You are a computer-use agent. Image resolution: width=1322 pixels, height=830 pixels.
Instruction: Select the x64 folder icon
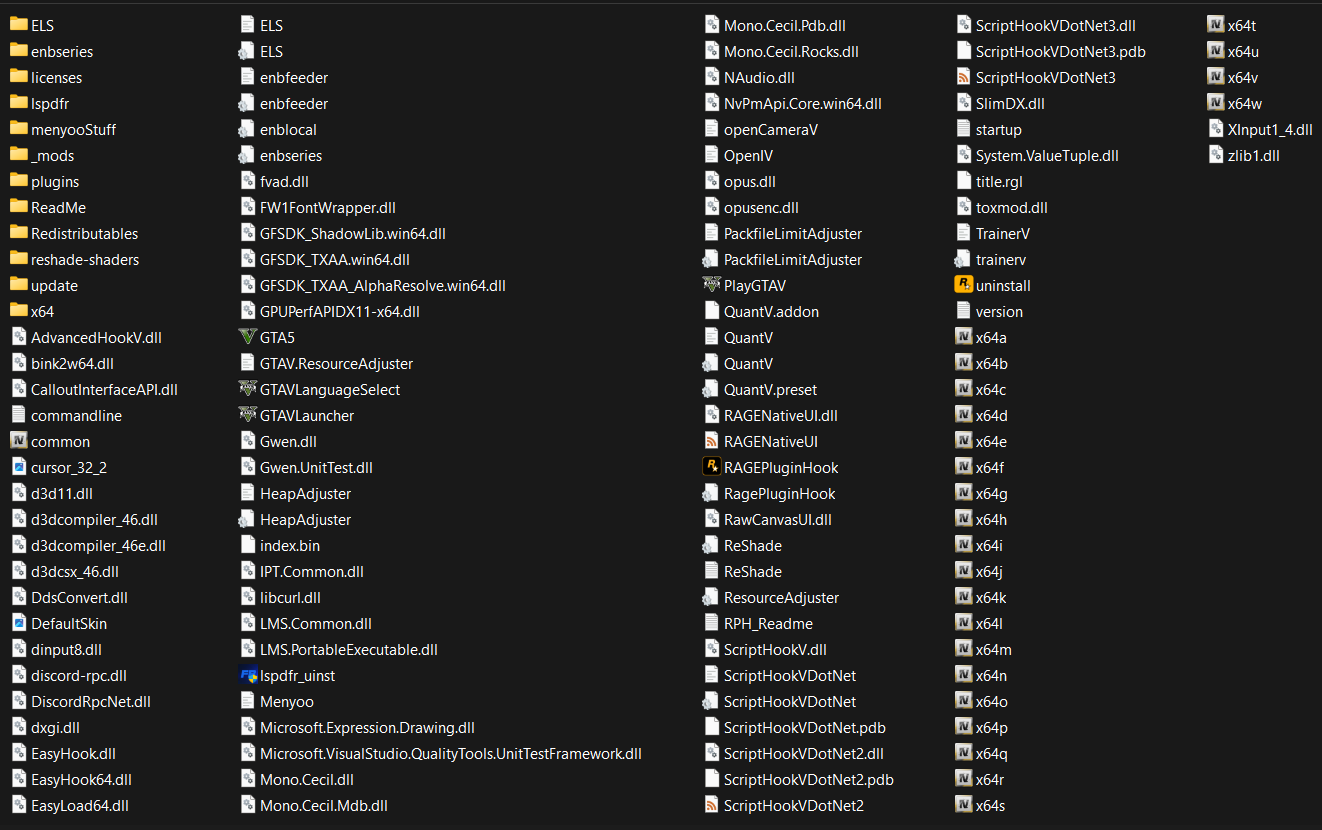pyautogui.click(x=19, y=311)
